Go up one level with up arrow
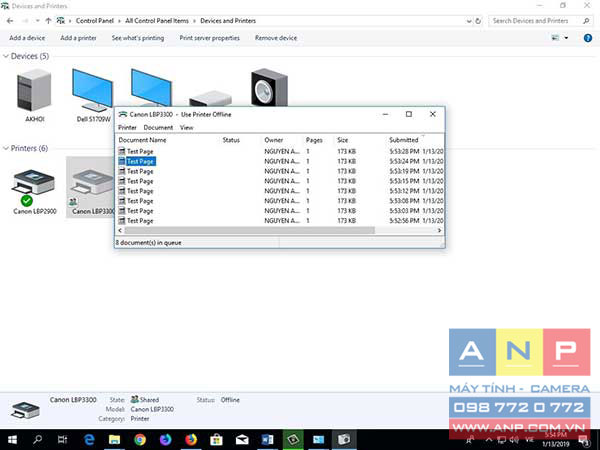Screen dimensions: 600x450 pos(48,21)
